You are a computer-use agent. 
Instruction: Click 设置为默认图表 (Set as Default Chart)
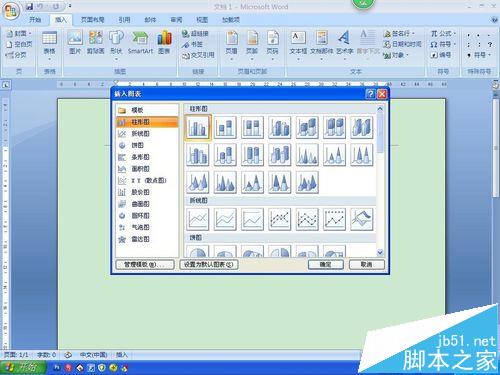click(x=209, y=265)
